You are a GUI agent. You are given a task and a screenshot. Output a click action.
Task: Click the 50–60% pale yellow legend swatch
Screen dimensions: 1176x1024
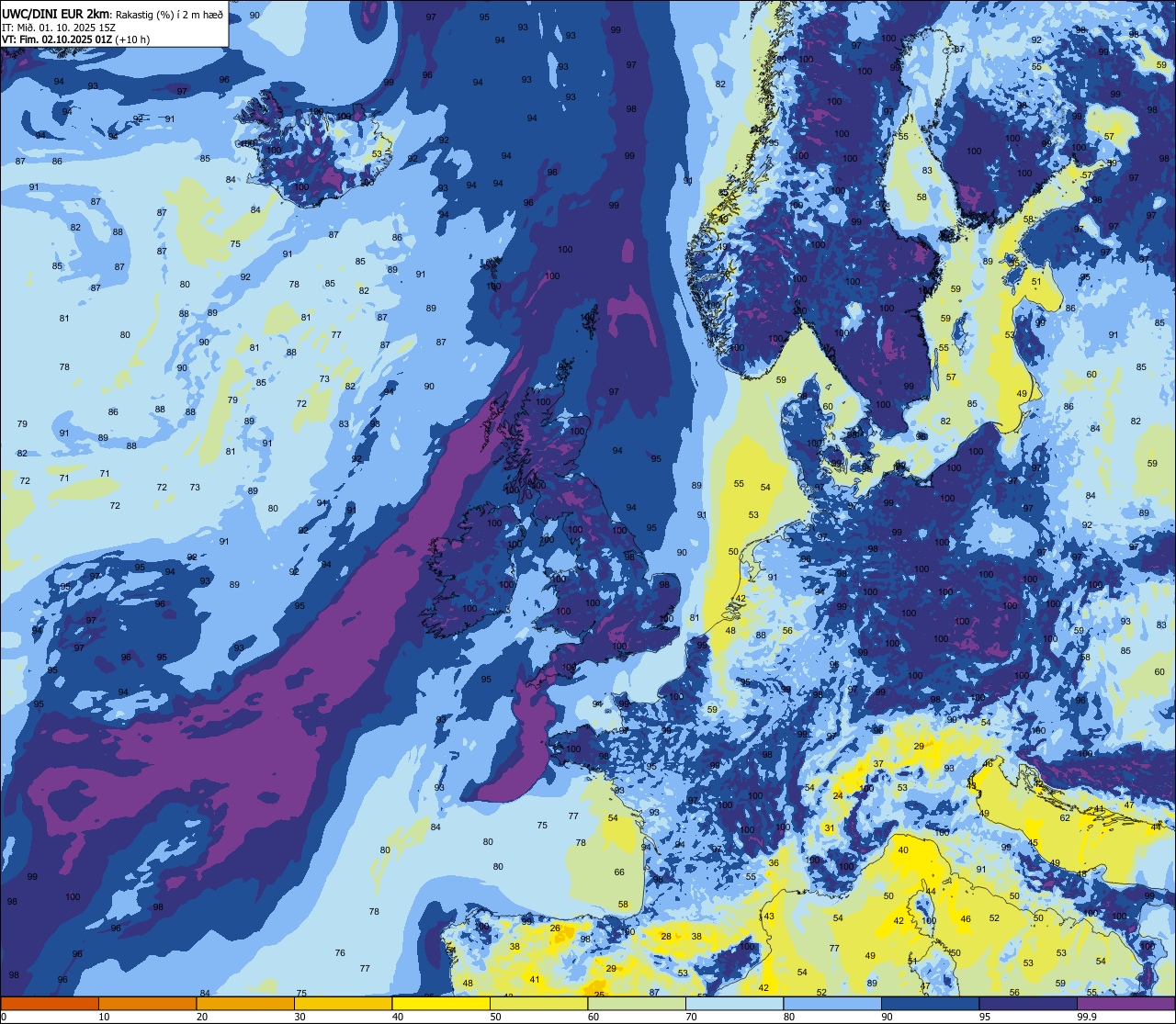[538, 1003]
